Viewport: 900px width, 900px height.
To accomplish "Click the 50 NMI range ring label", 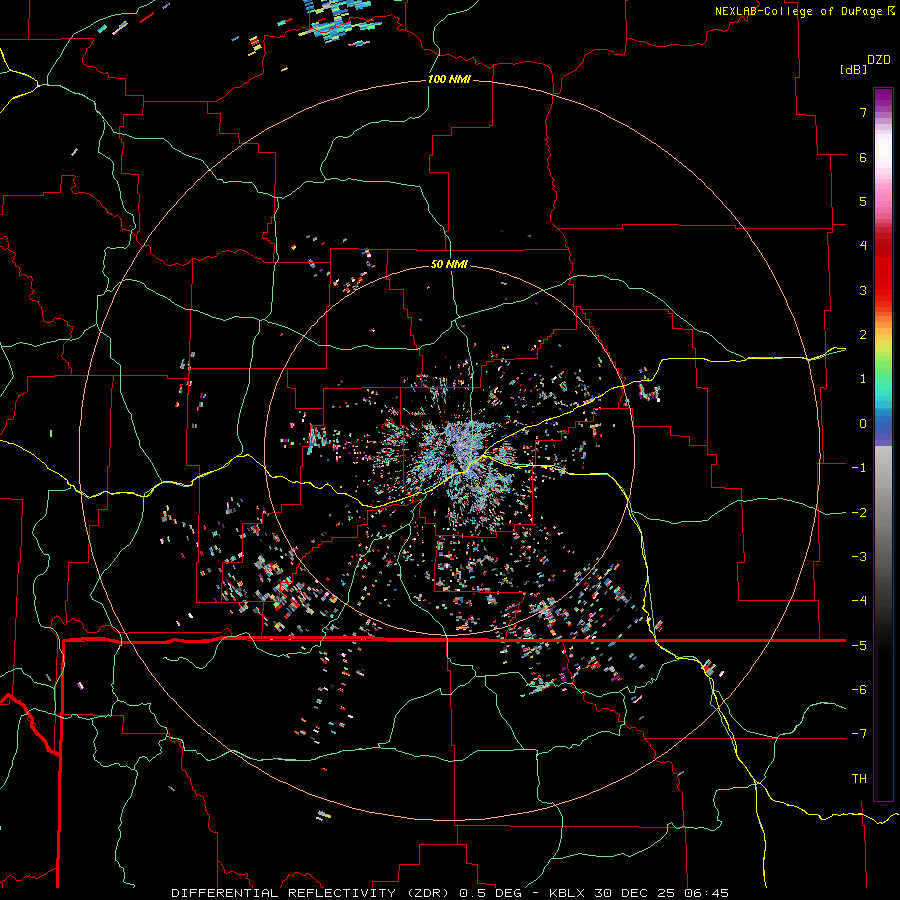I will pyautogui.click(x=449, y=264).
